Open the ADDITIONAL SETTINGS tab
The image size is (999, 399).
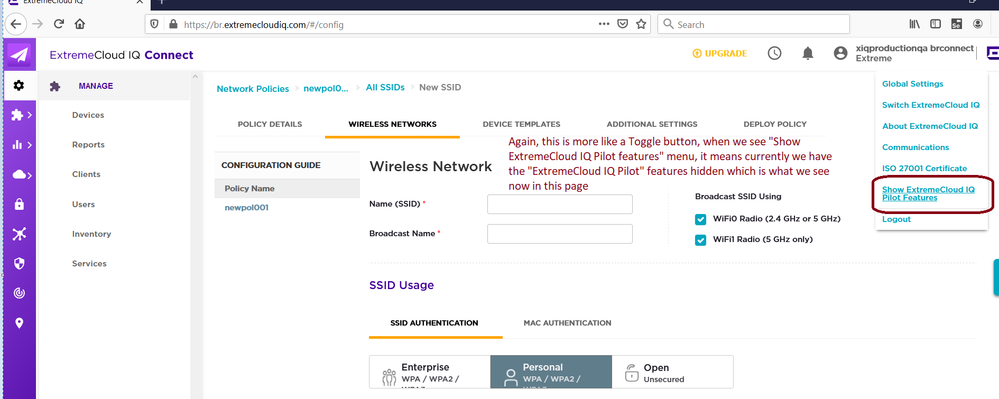[x=652, y=124]
